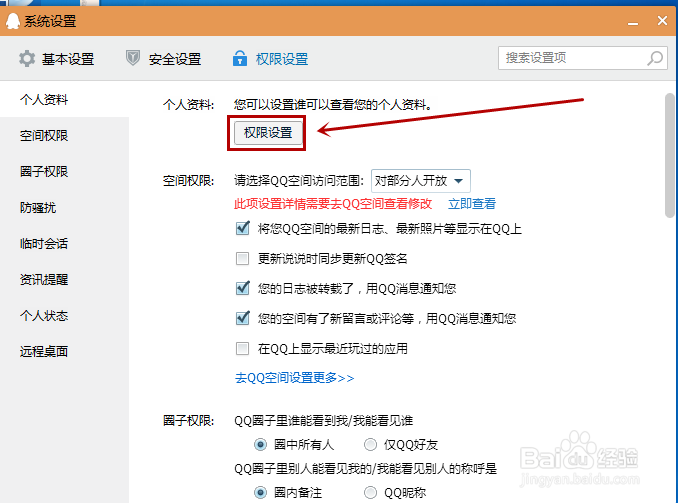The image size is (678, 503).
Task: Click the shield icon for 安全设置
Action: pos(133,58)
